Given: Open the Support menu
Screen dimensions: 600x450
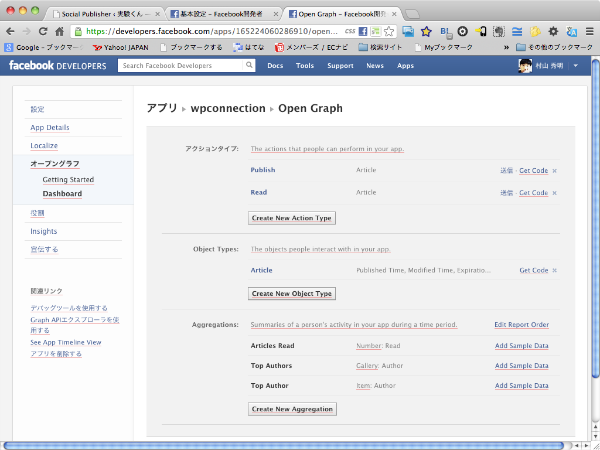Looking at the screenshot, I should coord(340,65).
